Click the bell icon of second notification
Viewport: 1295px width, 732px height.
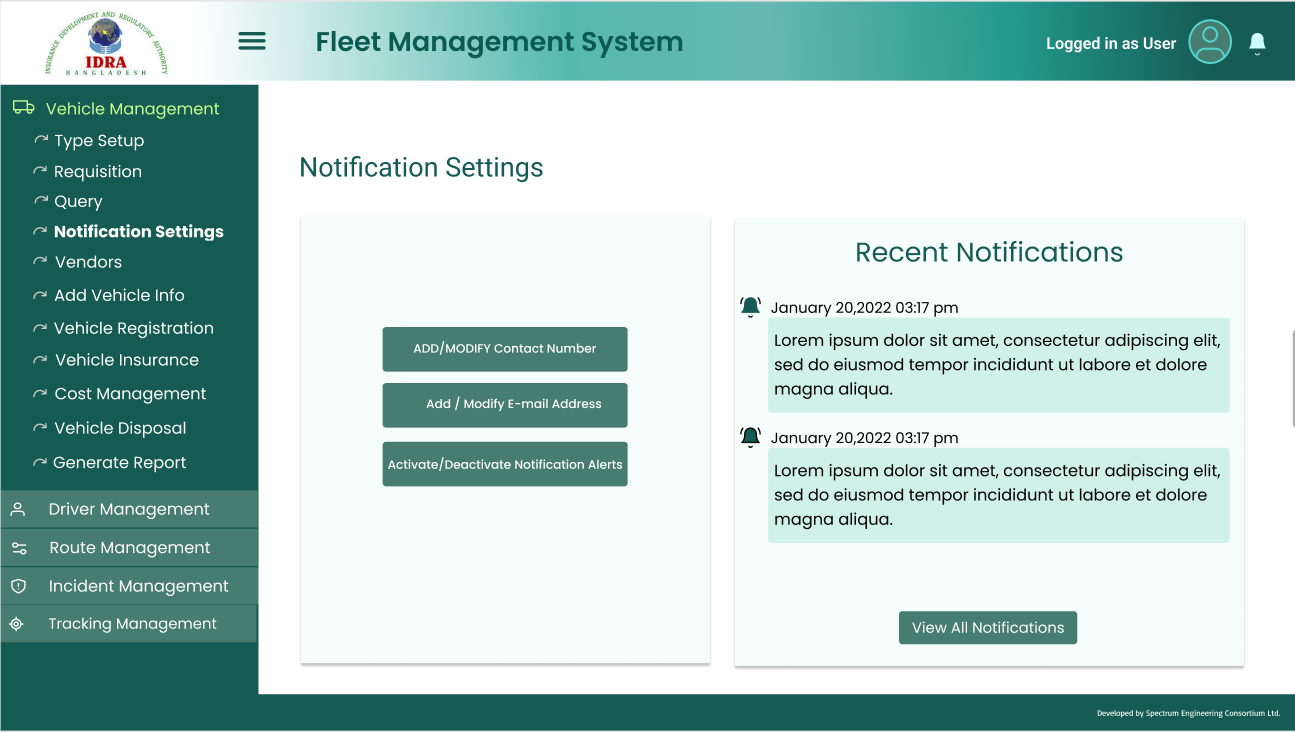[750, 437]
